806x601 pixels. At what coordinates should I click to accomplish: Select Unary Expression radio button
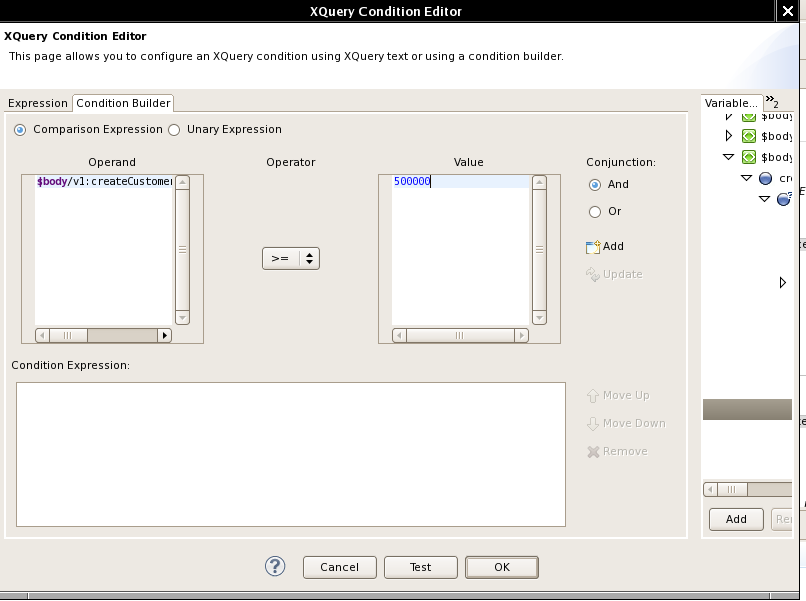(174, 130)
